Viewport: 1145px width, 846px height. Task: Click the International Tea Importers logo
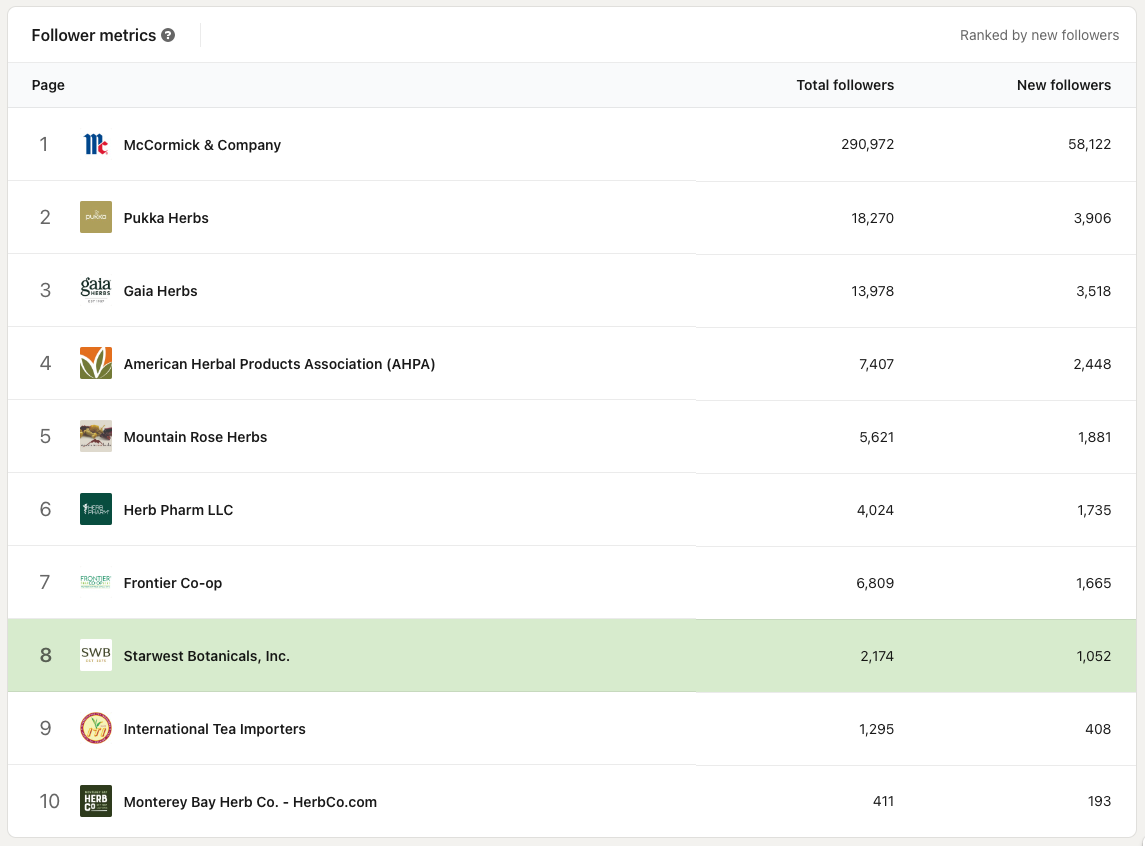tap(96, 729)
